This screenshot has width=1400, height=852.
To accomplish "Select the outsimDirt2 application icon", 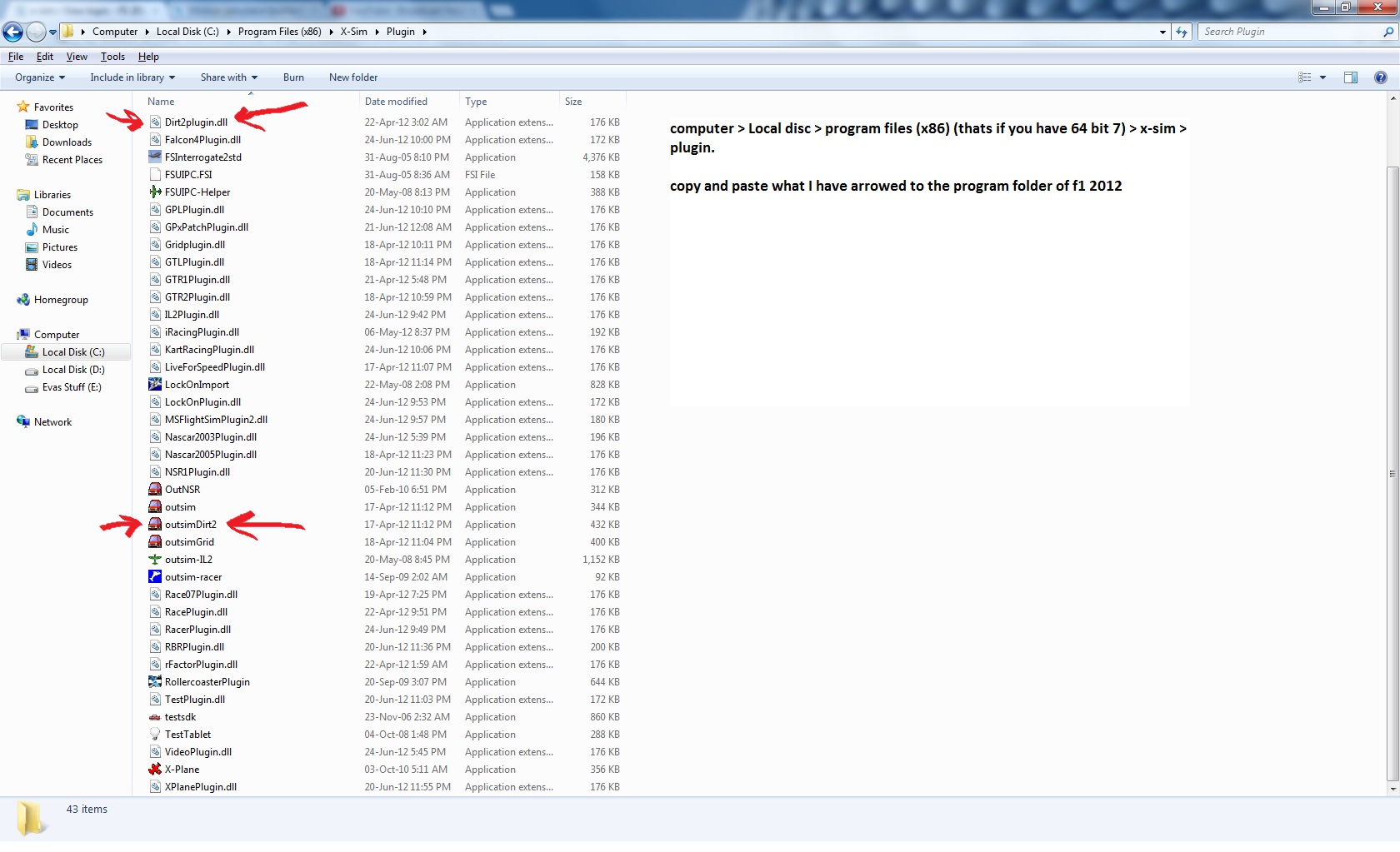I will tap(155, 525).
